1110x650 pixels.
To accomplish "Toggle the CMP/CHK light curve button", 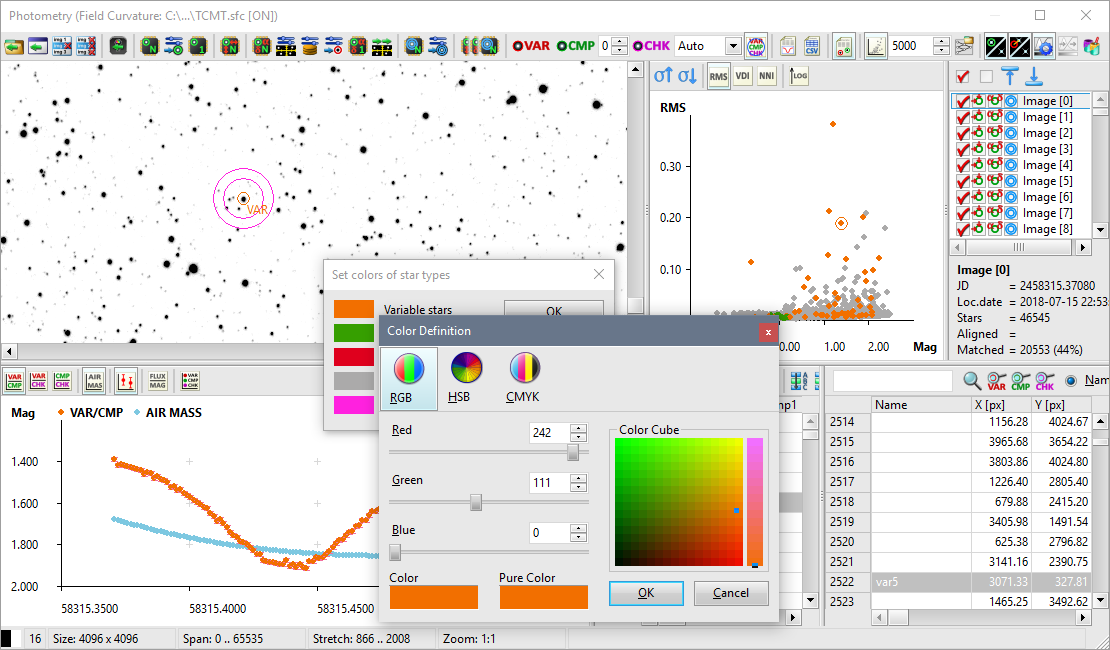I will pyautogui.click(x=62, y=381).
